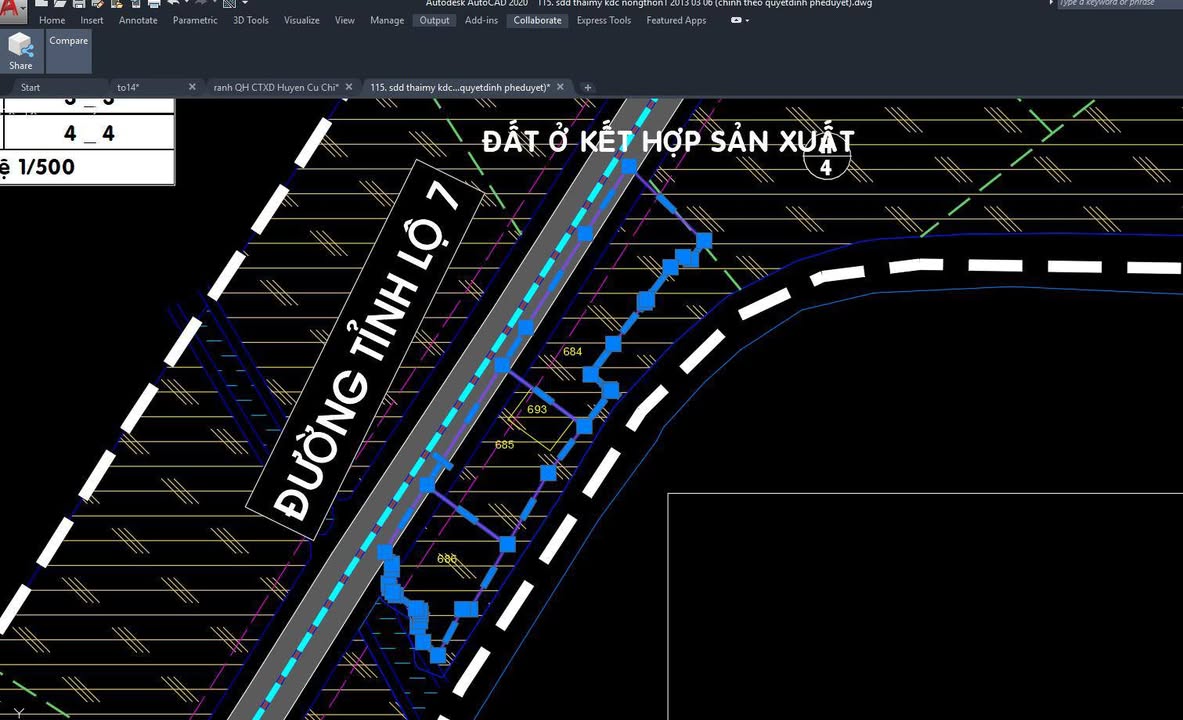
Task: Expand the search options arrow beside keyword box
Action: click(1051, 3)
